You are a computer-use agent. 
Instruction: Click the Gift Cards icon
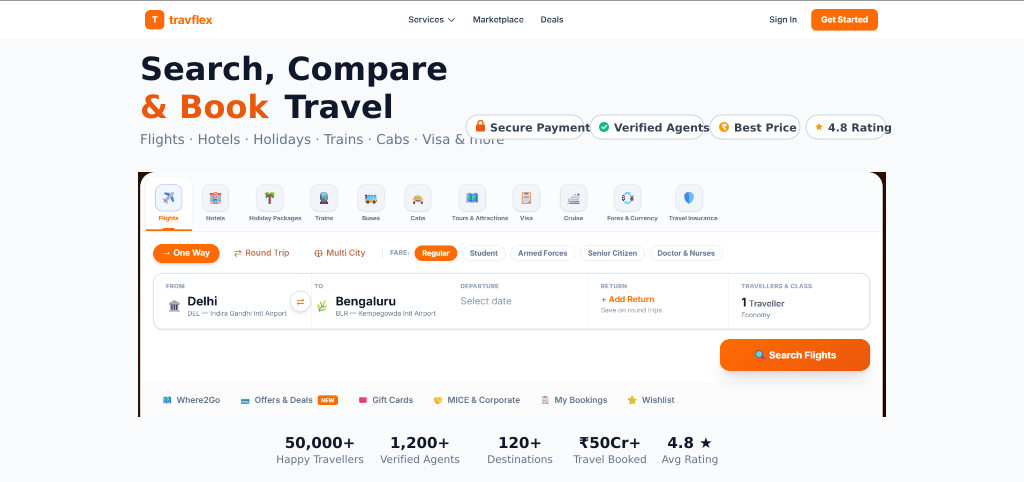click(363, 400)
